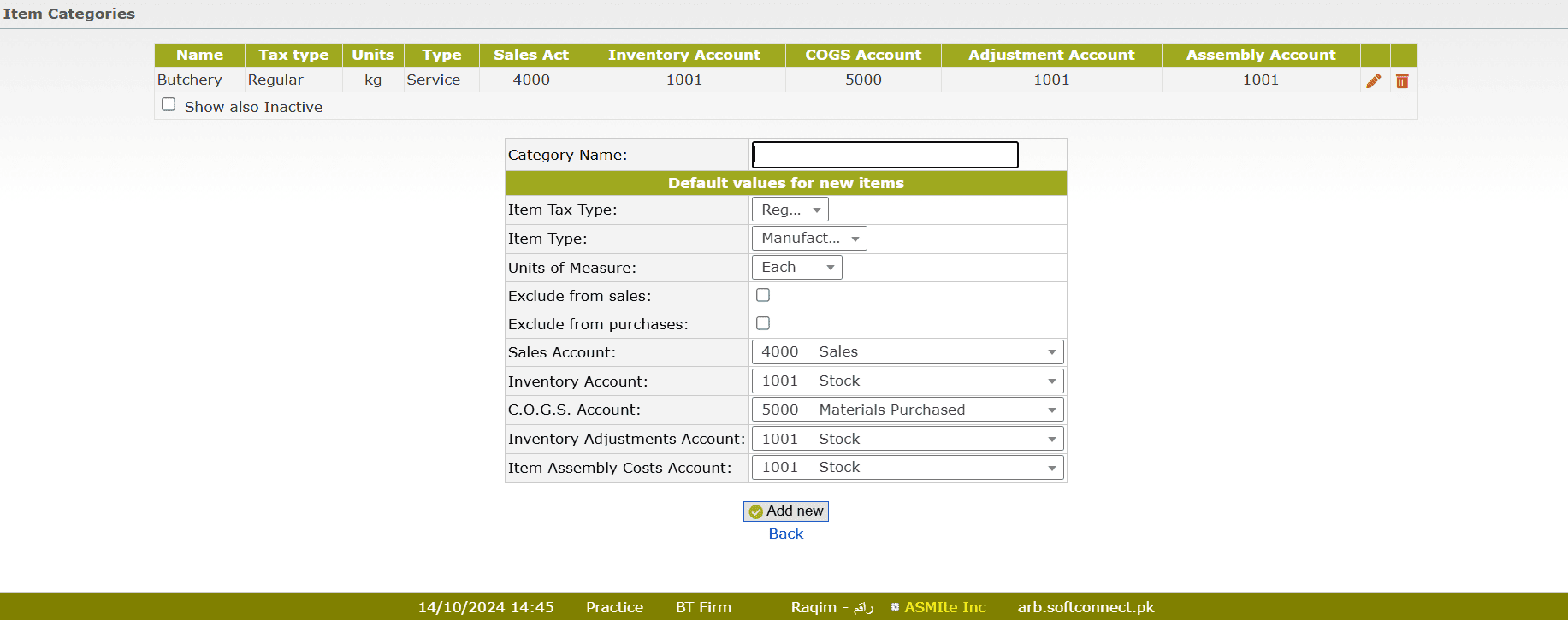
Task: Click the edit pencil icon for Butchery
Action: (x=1373, y=80)
